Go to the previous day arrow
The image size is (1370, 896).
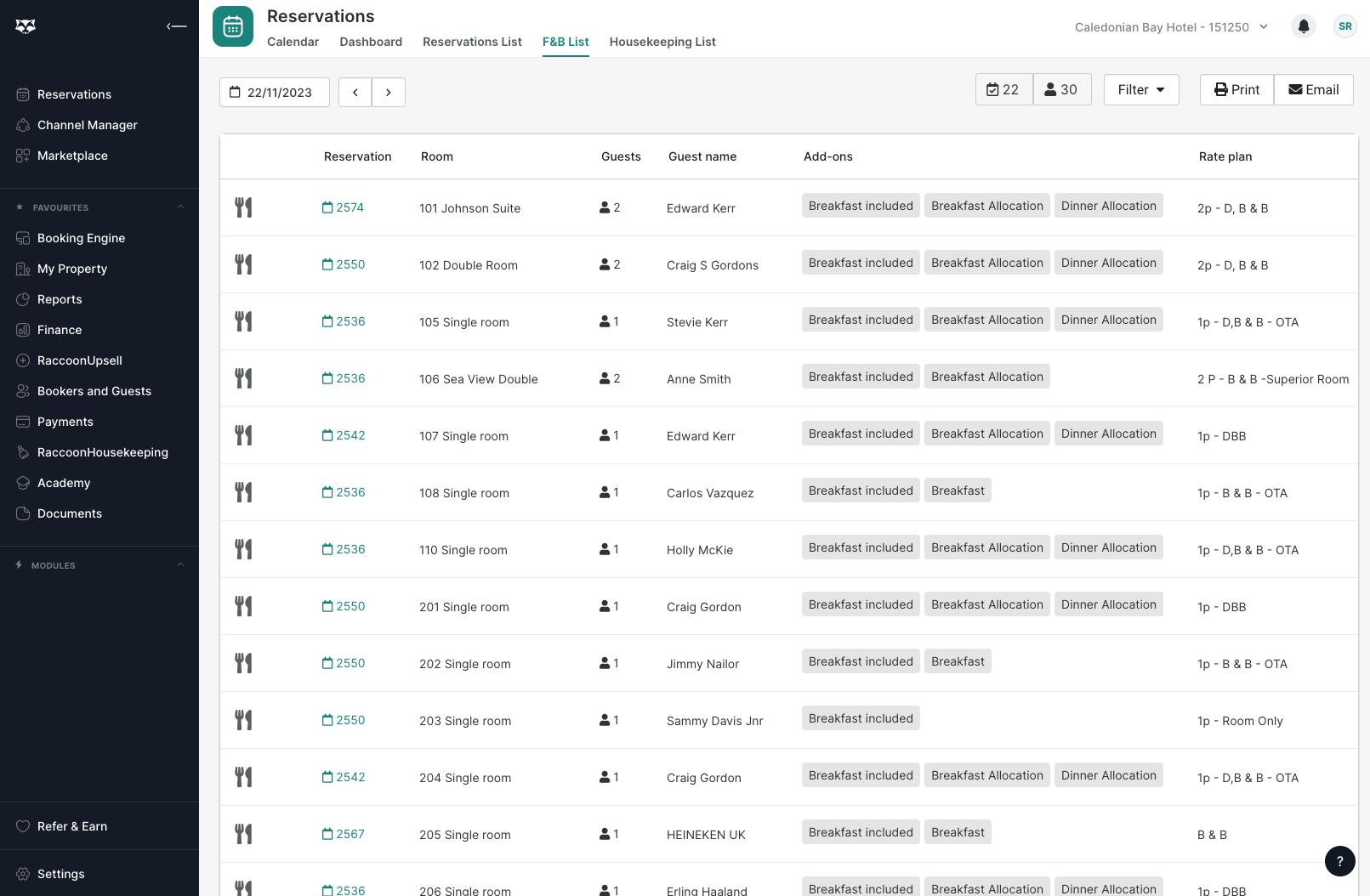[355, 92]
